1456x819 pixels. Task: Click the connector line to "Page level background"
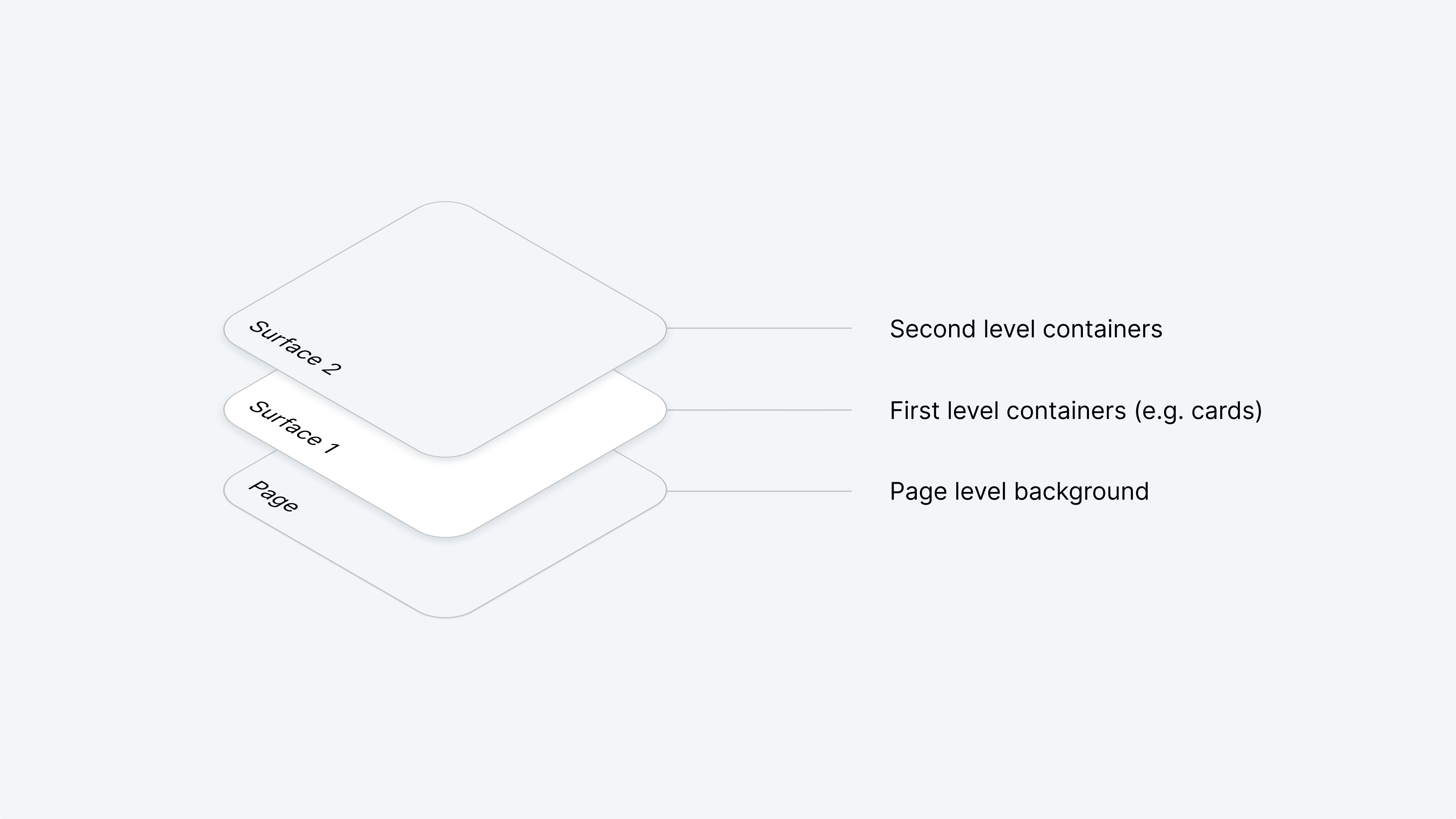point(758,491)
